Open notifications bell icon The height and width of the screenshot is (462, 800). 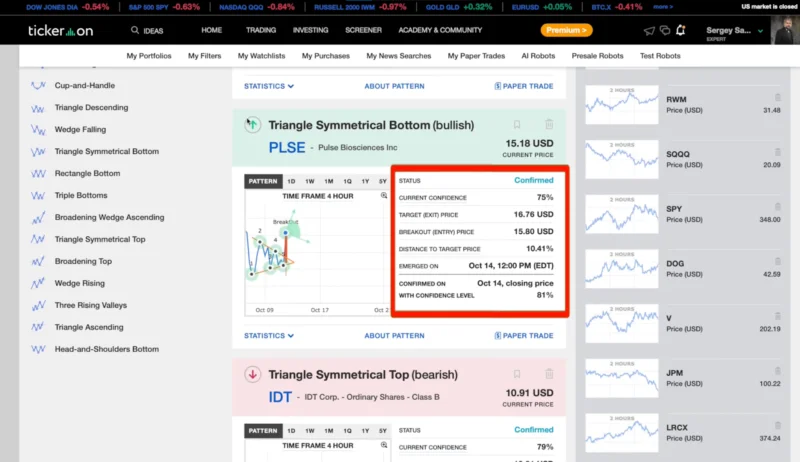pos(681,30)
